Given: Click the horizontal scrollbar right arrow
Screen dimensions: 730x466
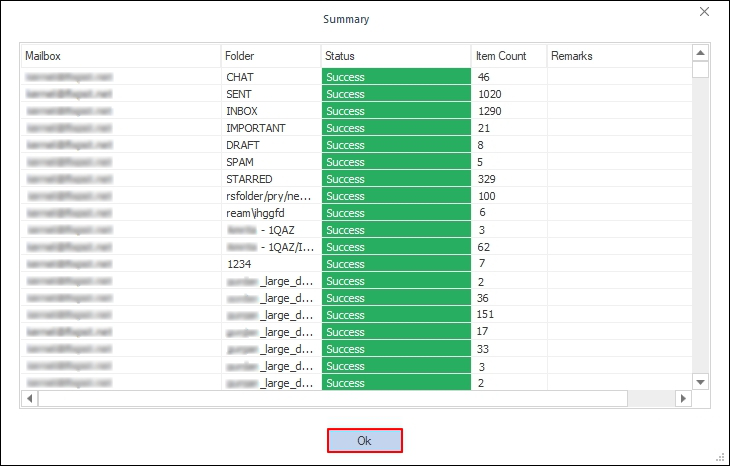Looking at the screenshot, I should click(x=683, y=398).
